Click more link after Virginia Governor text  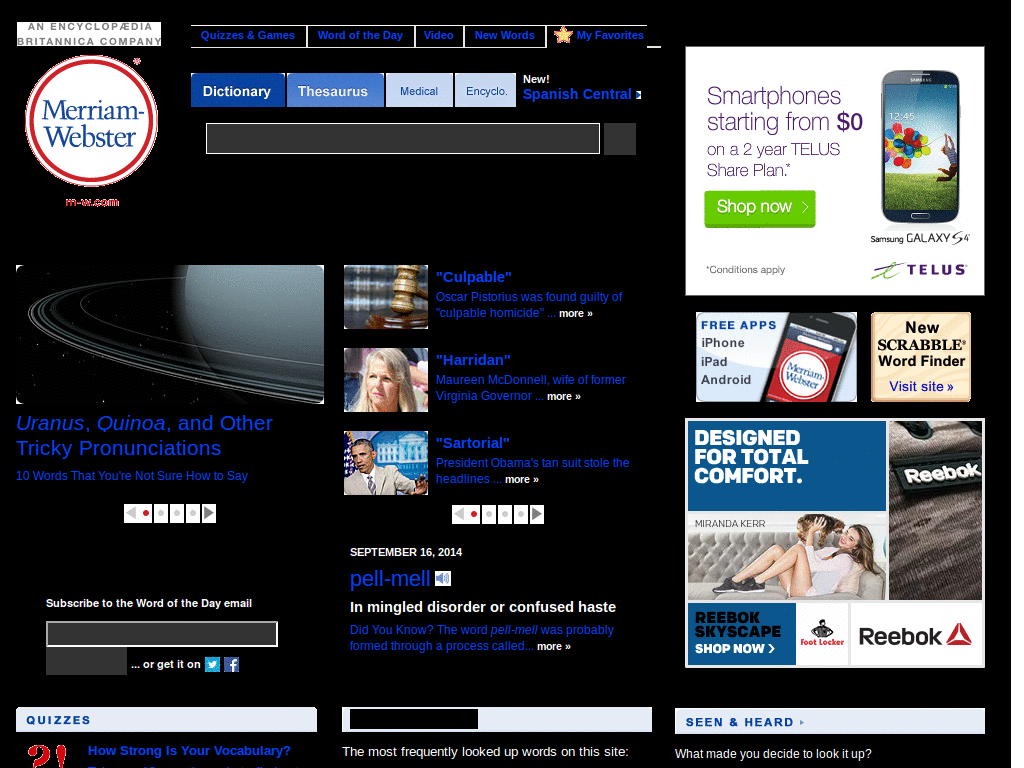click(x=564, y=396)
